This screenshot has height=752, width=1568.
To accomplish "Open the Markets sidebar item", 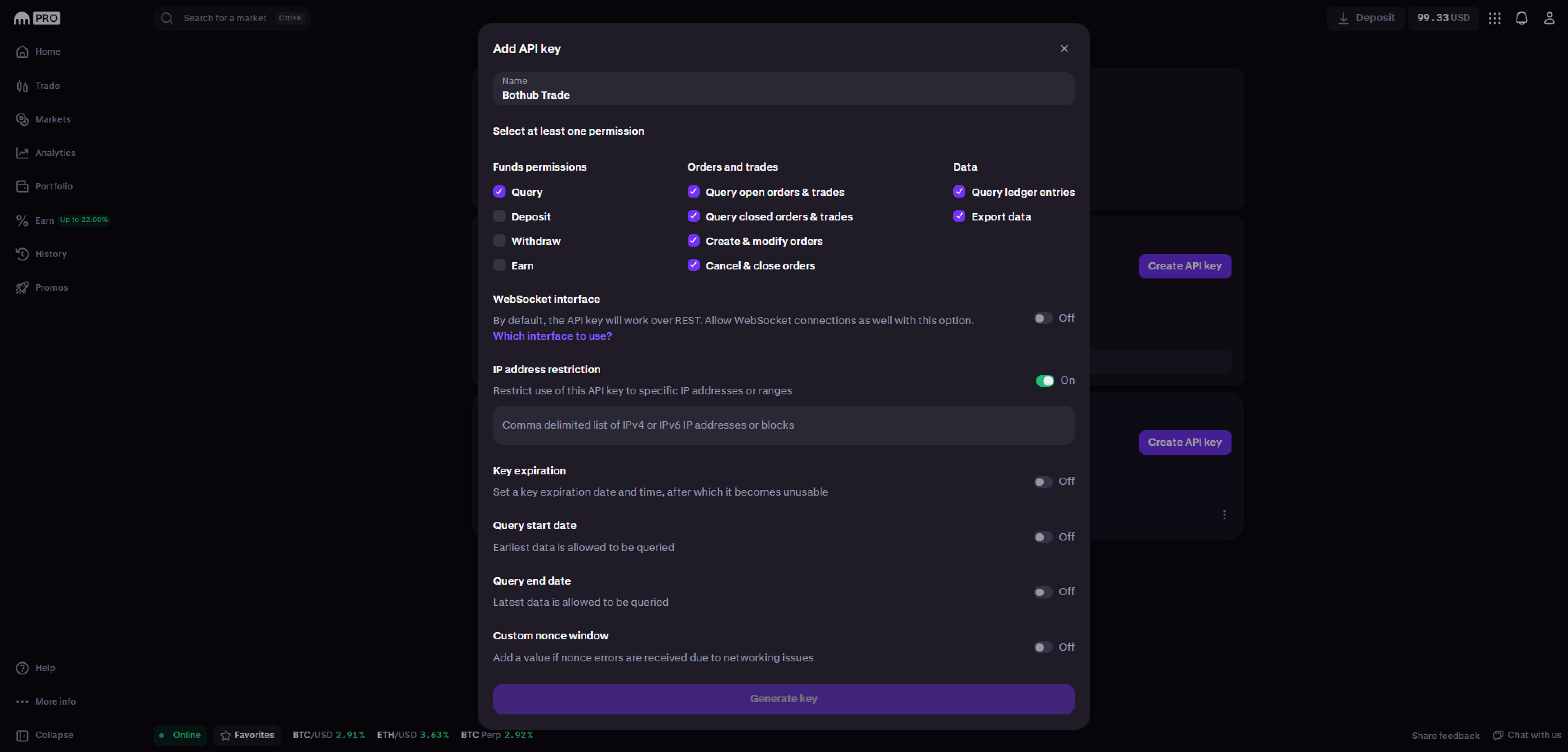I will coord(52,119).
